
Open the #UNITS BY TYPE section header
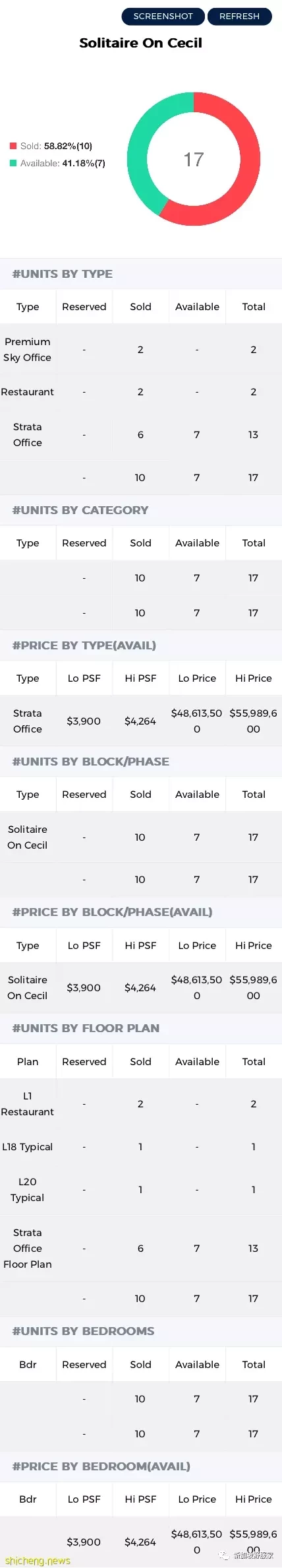[x=141, y=274]
